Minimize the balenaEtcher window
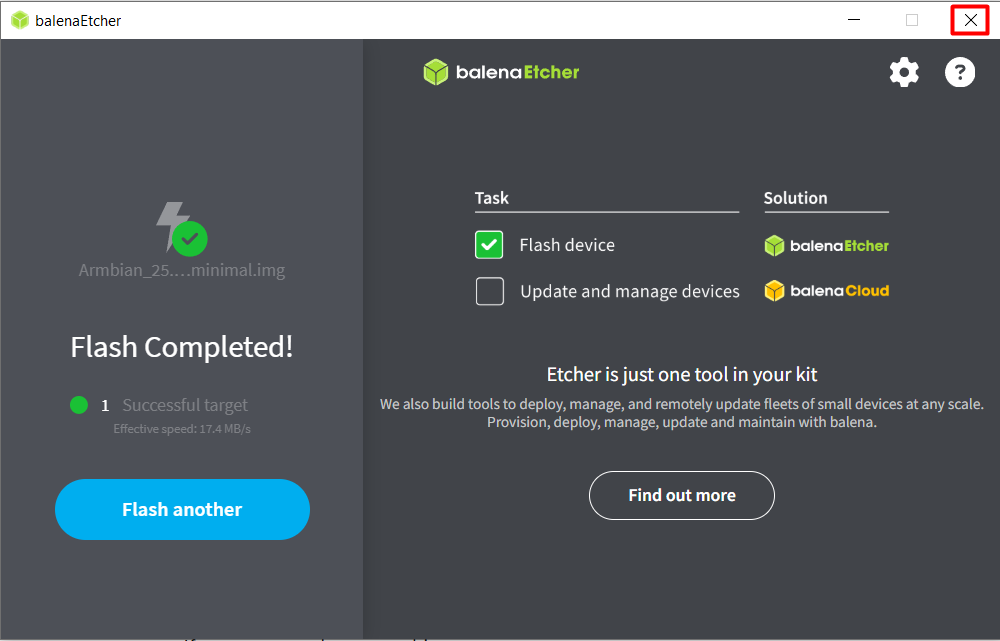Image resolution: width=1000 pixels, height=641 pixels. tap(854, 20)
